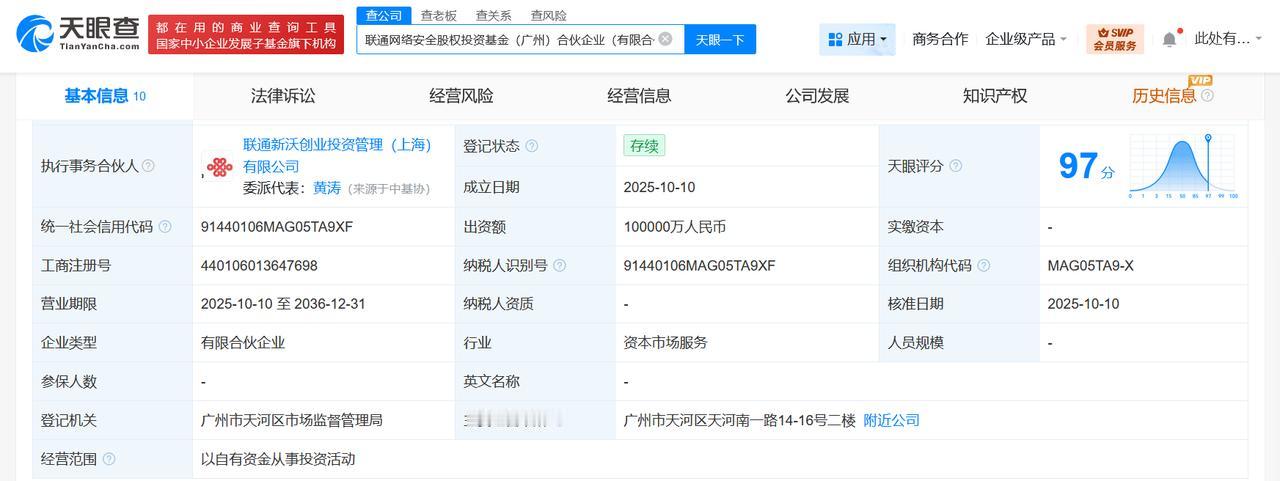Select the 基本信息 tab
This screenshot has width=1280, height=481.
coord(105,96)
